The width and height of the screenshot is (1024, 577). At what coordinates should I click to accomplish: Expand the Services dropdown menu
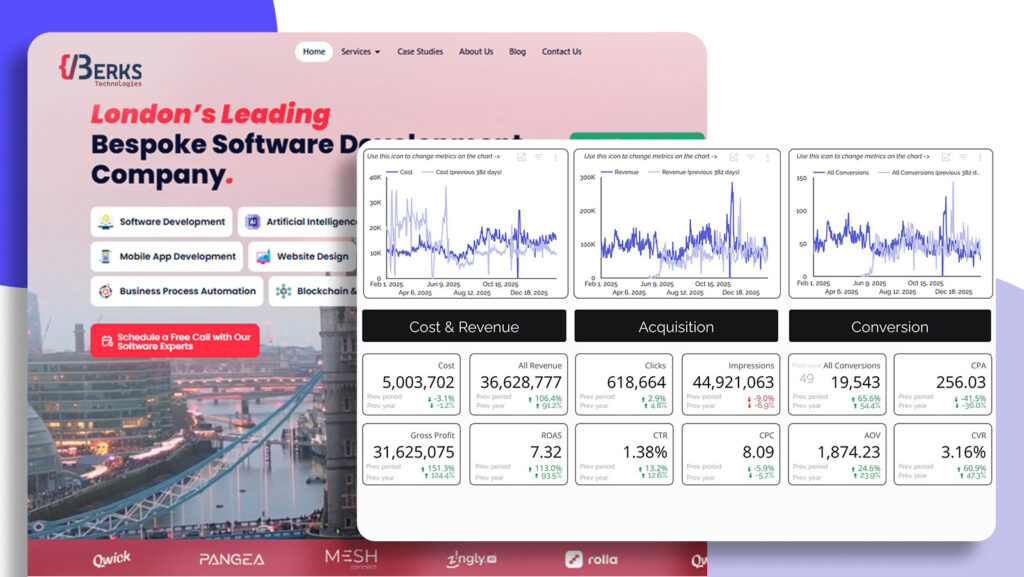coord(360,52)
